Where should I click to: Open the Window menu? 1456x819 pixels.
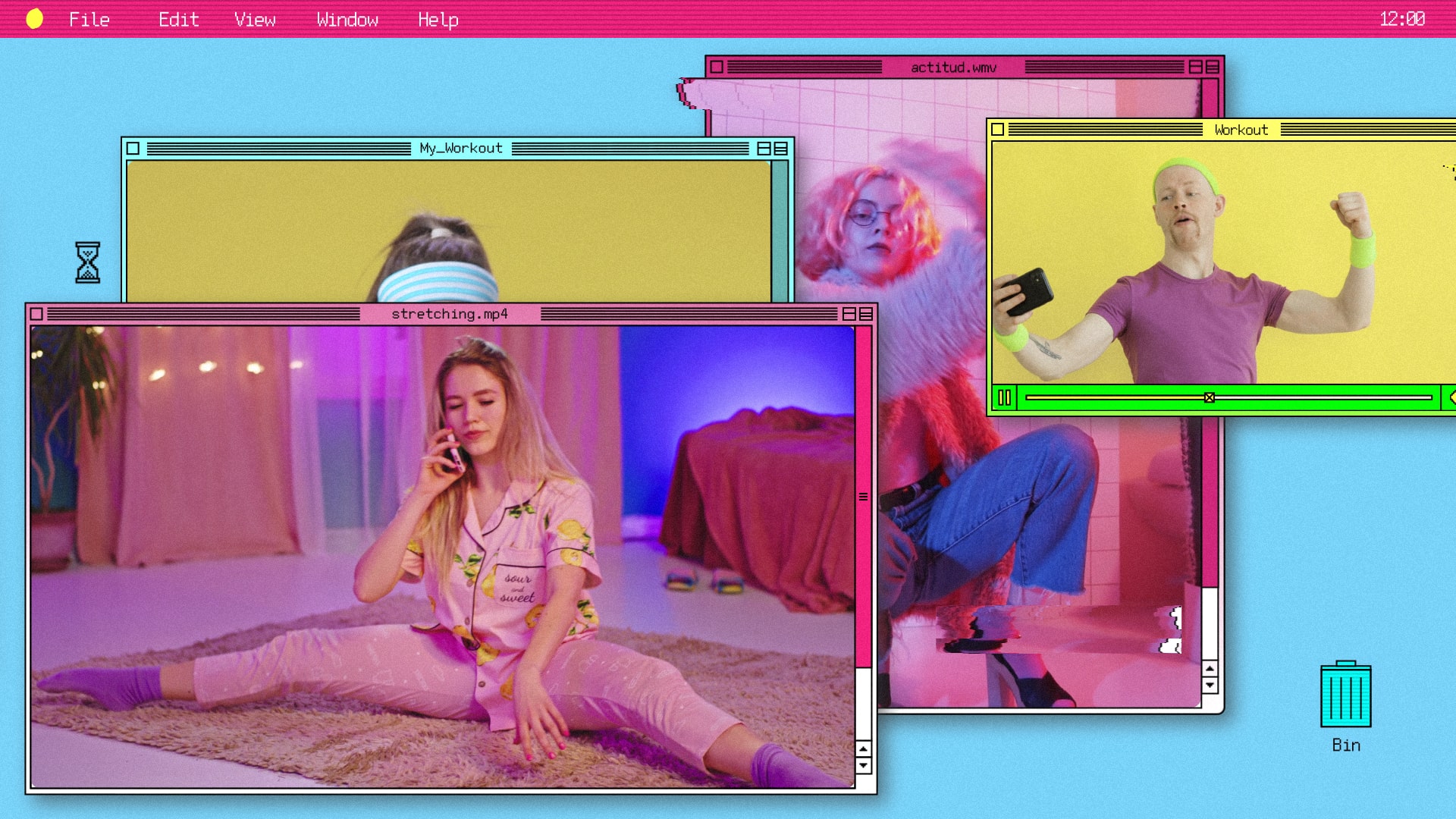click(347, 20)
